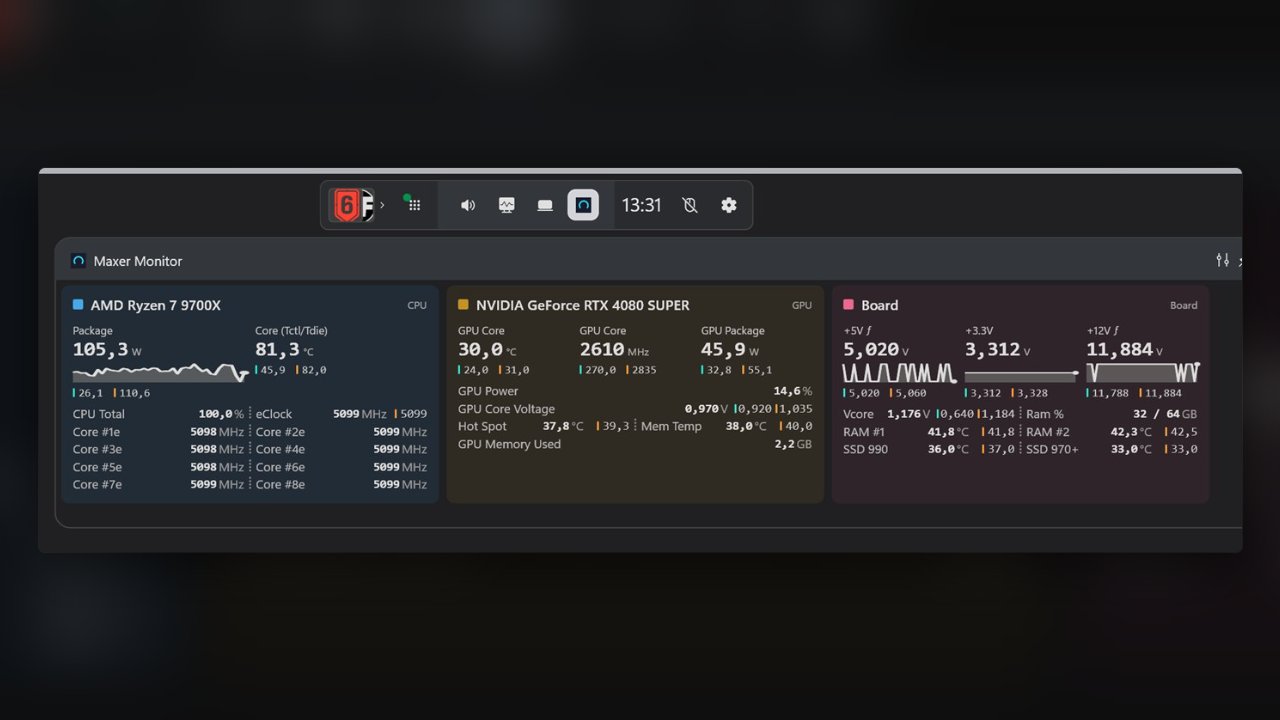The height and width of the screenshot is (720, 1280).
Task: Select the AMD Ryzen 7 9700X heading
Action: click(x=155, y=305)
